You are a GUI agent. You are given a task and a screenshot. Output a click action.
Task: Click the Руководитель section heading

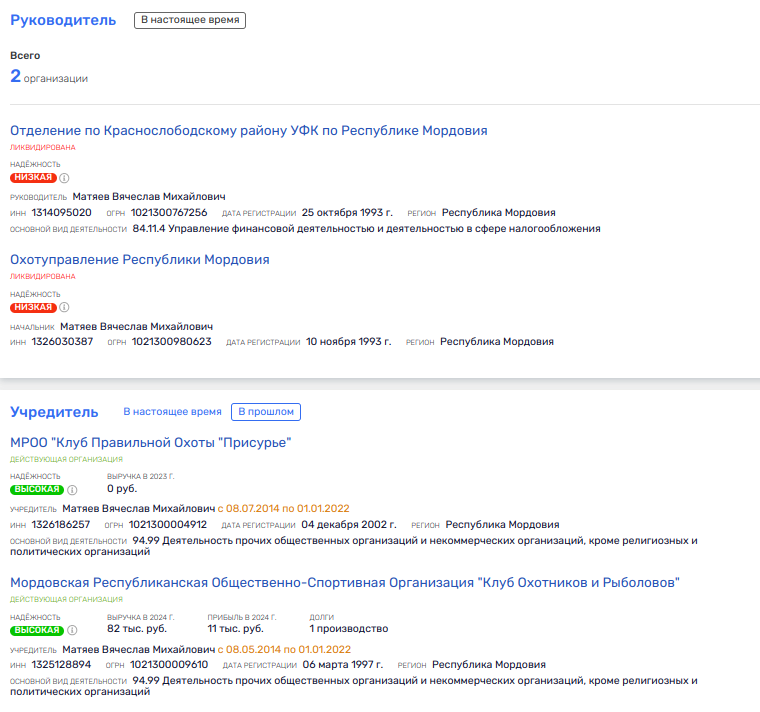pyautogui.click(x=63, y=20)
